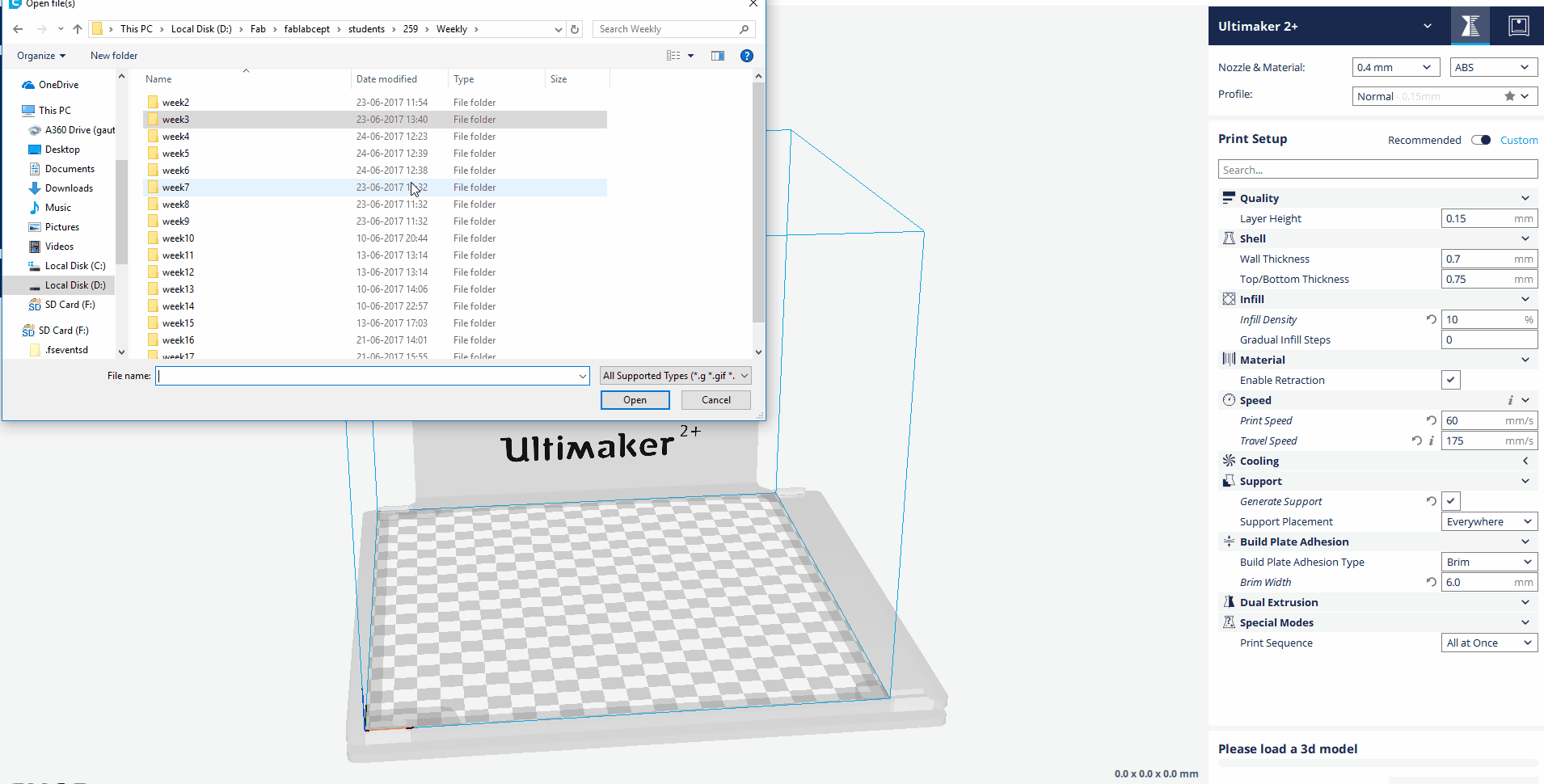Screen dimensions: 1544x784
Task: Reset Travel Speed to default value
Action: pyautogui.click(x=1416, y=440)
